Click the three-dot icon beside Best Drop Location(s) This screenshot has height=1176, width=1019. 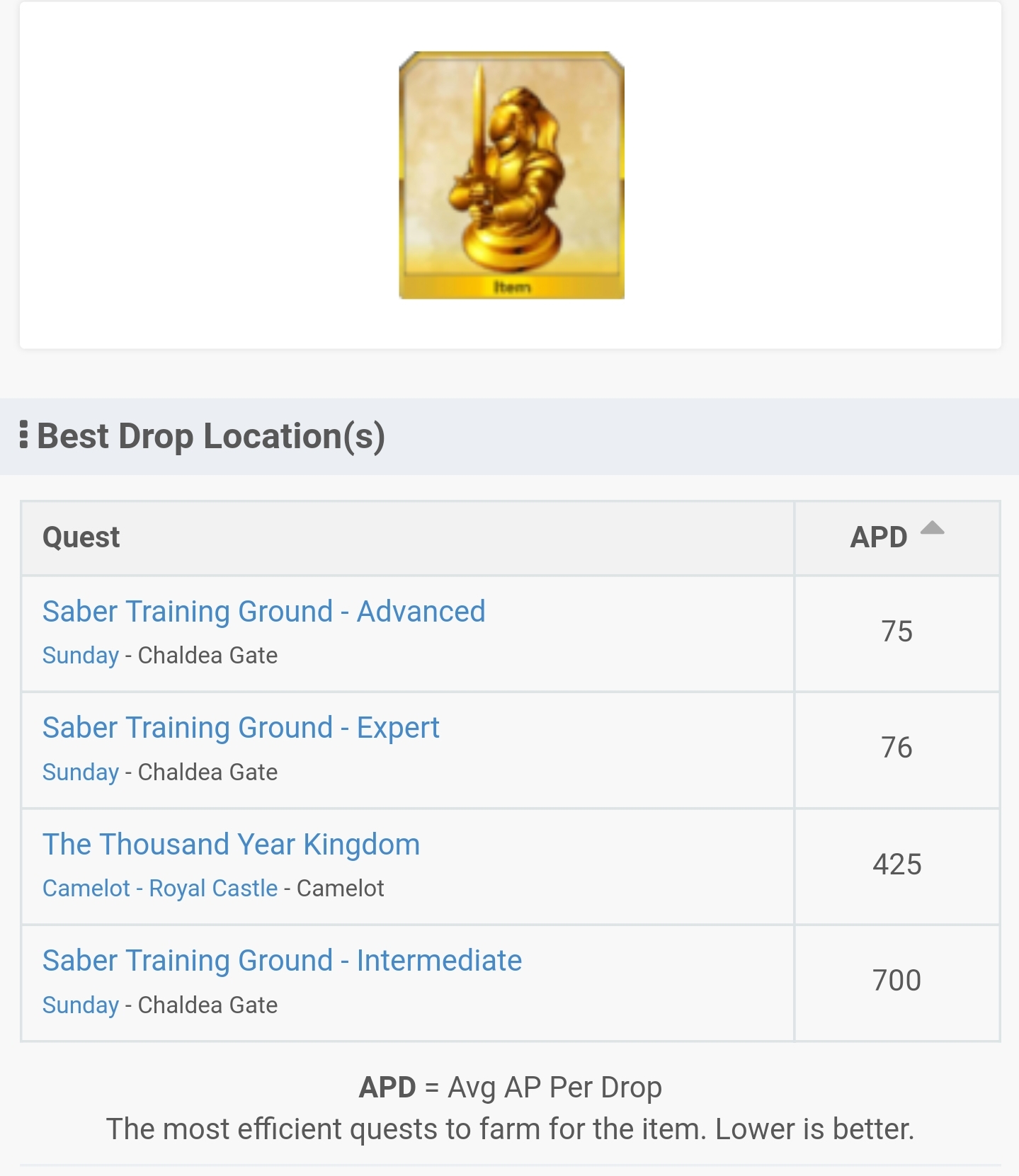24,435
